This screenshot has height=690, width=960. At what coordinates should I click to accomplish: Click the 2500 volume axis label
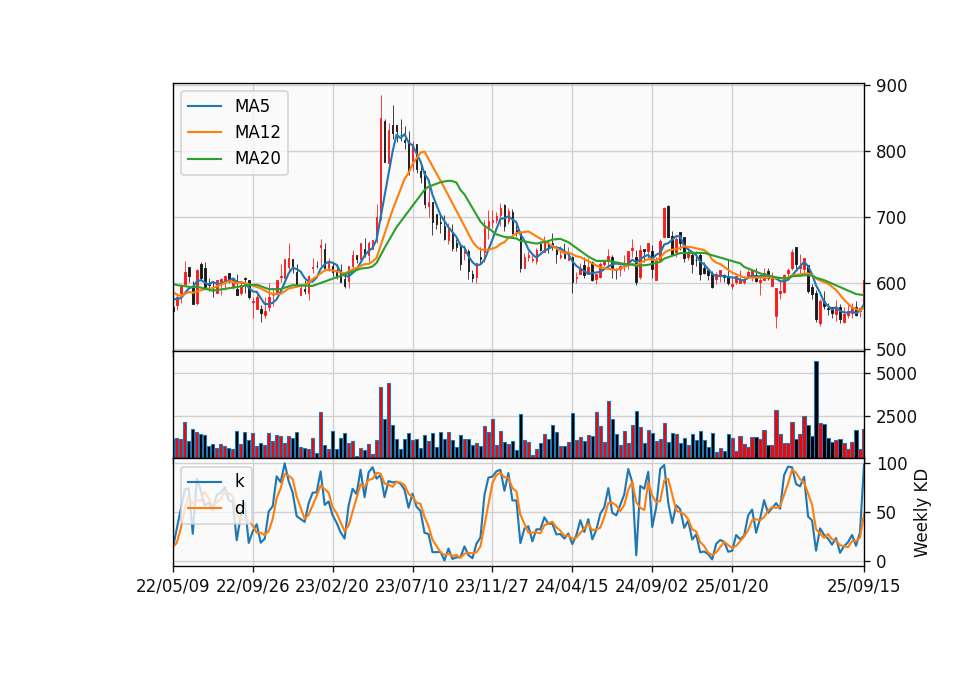pyautogui.click(x=896, y=417)
